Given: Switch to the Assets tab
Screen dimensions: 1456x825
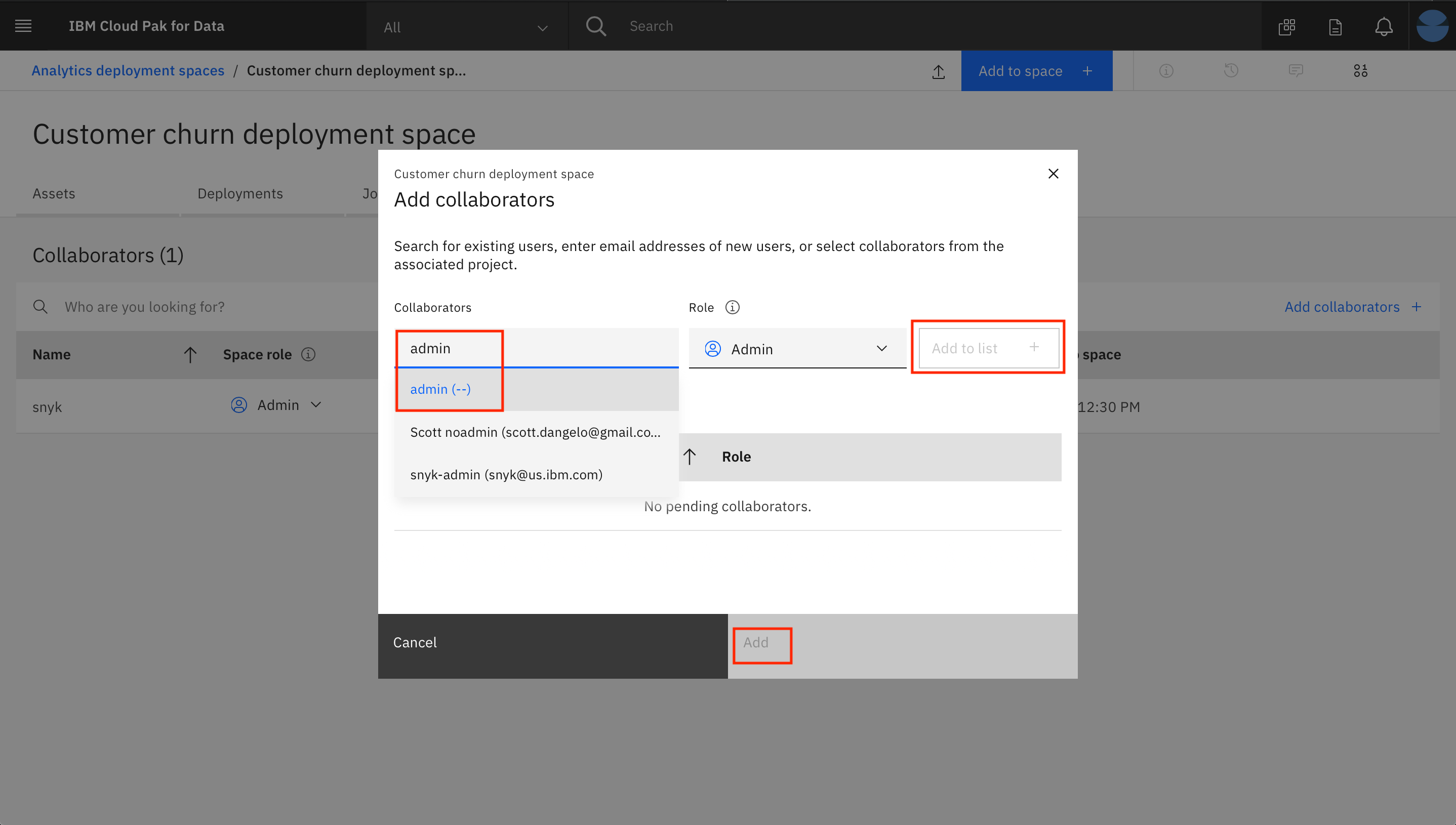Looking at the screenshot, I should pyautogui.click(x=54, y=194).
